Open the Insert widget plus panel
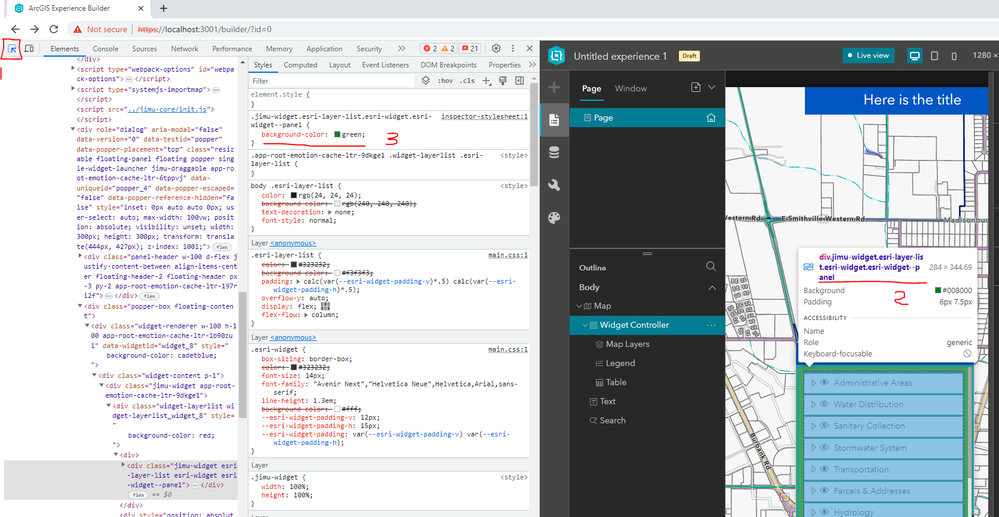Viewport: 999px width, 517px height. point(554,87)
